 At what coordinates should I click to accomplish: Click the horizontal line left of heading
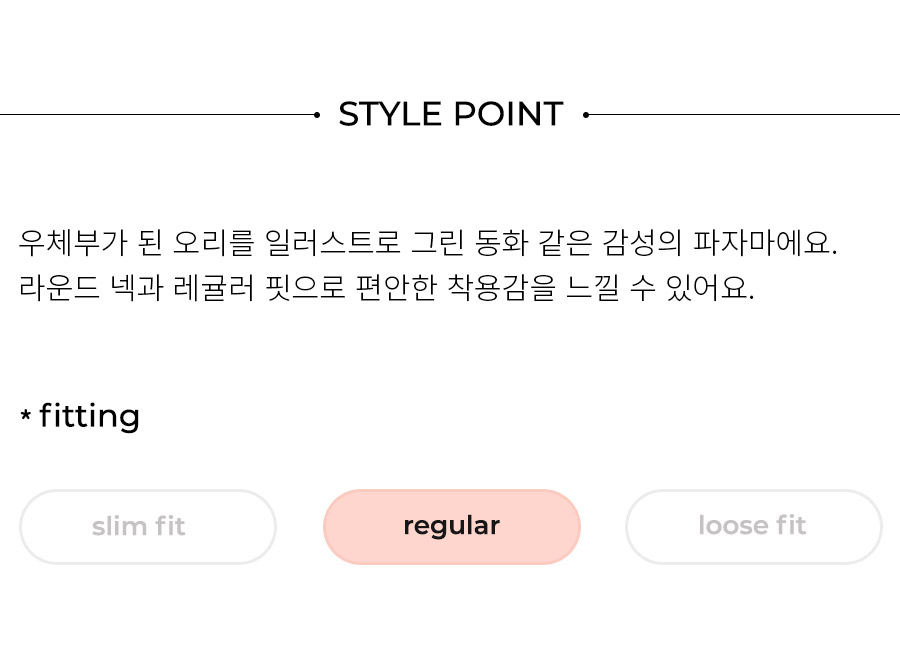coord(157,115)
